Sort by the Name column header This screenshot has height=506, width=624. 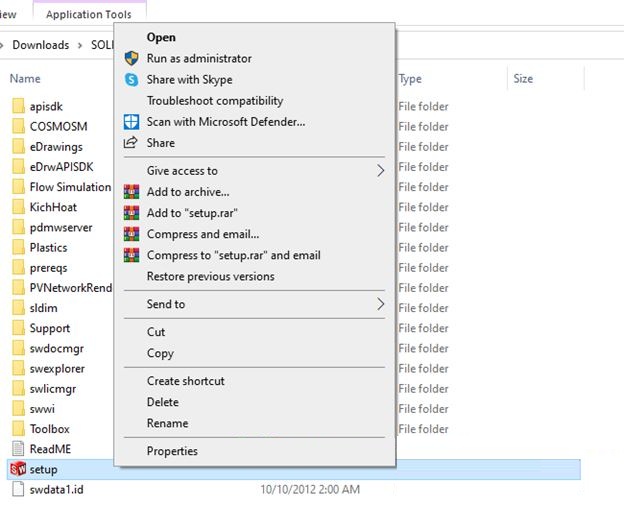[25, 78]
